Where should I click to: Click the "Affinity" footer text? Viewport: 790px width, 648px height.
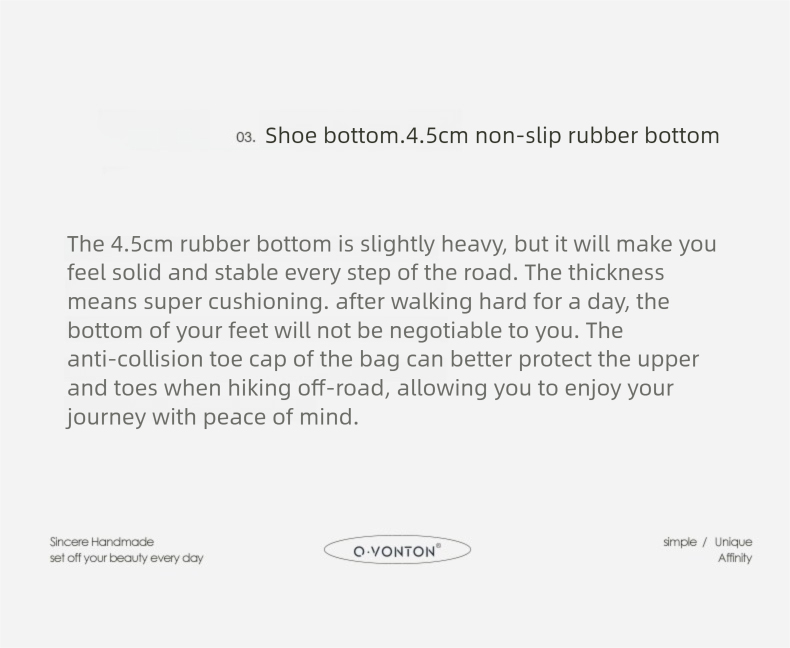tap(734, 558)
